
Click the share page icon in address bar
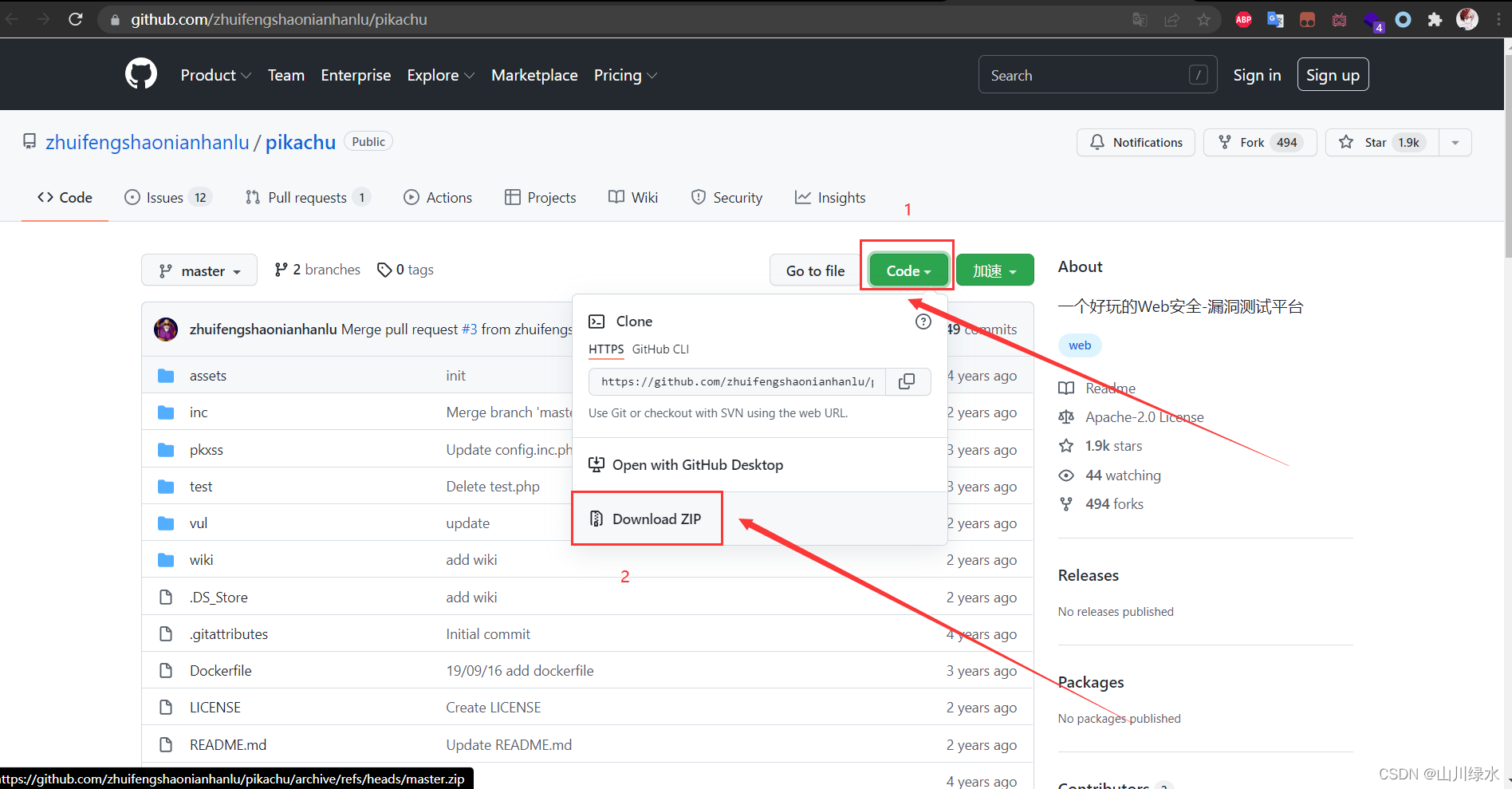click(1171, 20)
